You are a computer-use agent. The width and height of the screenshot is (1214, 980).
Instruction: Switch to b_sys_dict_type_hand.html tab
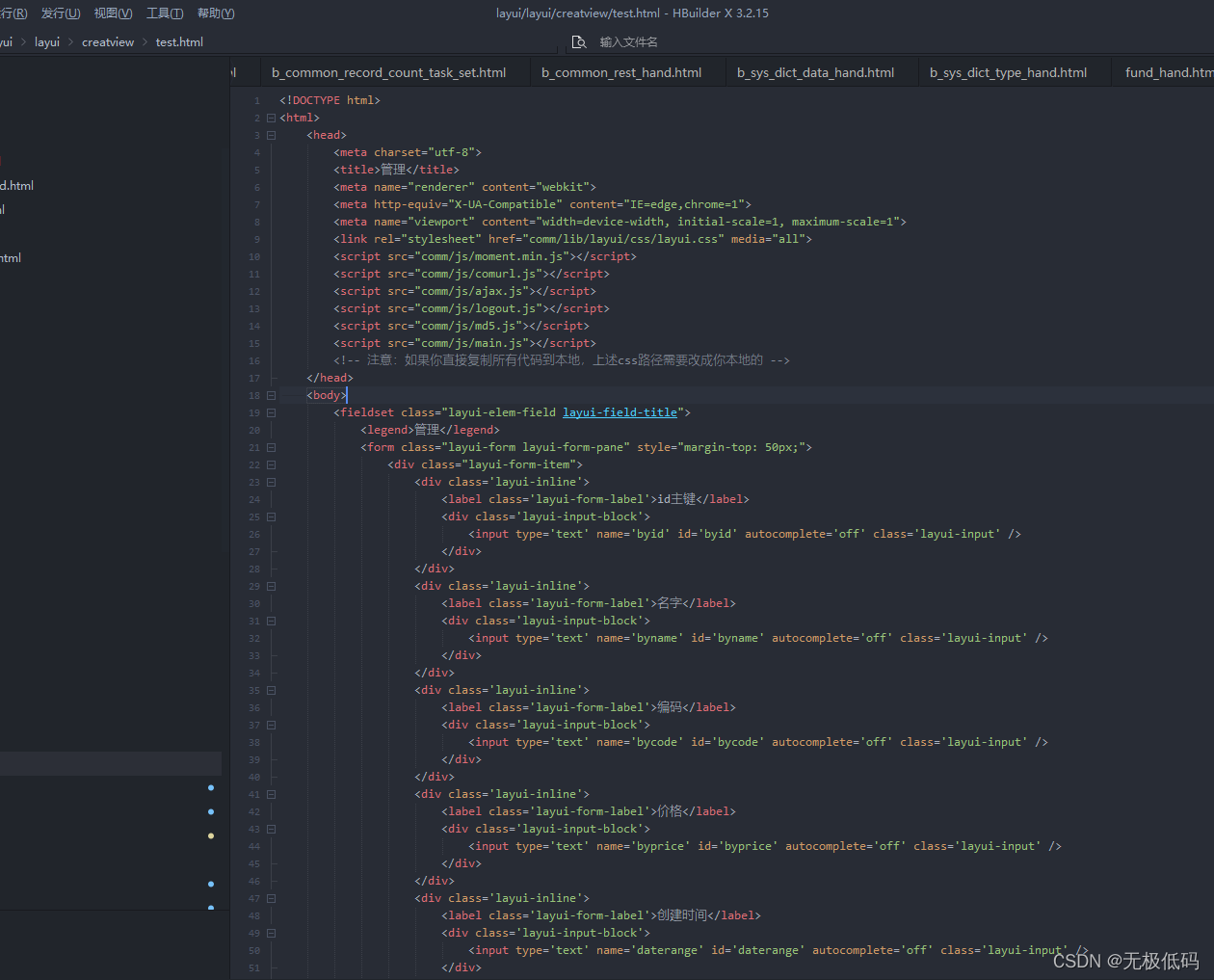pyautogui.click(x=1009, y=72)
